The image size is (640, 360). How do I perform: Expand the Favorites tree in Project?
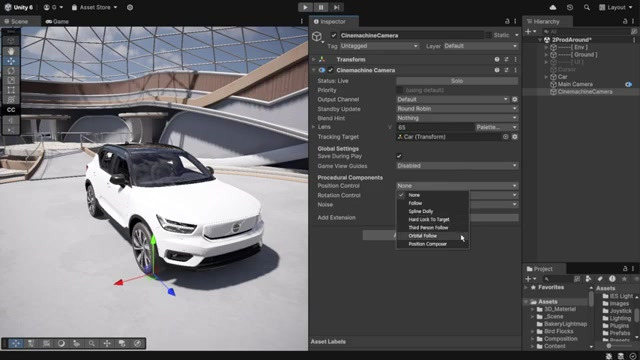(526, 288)
